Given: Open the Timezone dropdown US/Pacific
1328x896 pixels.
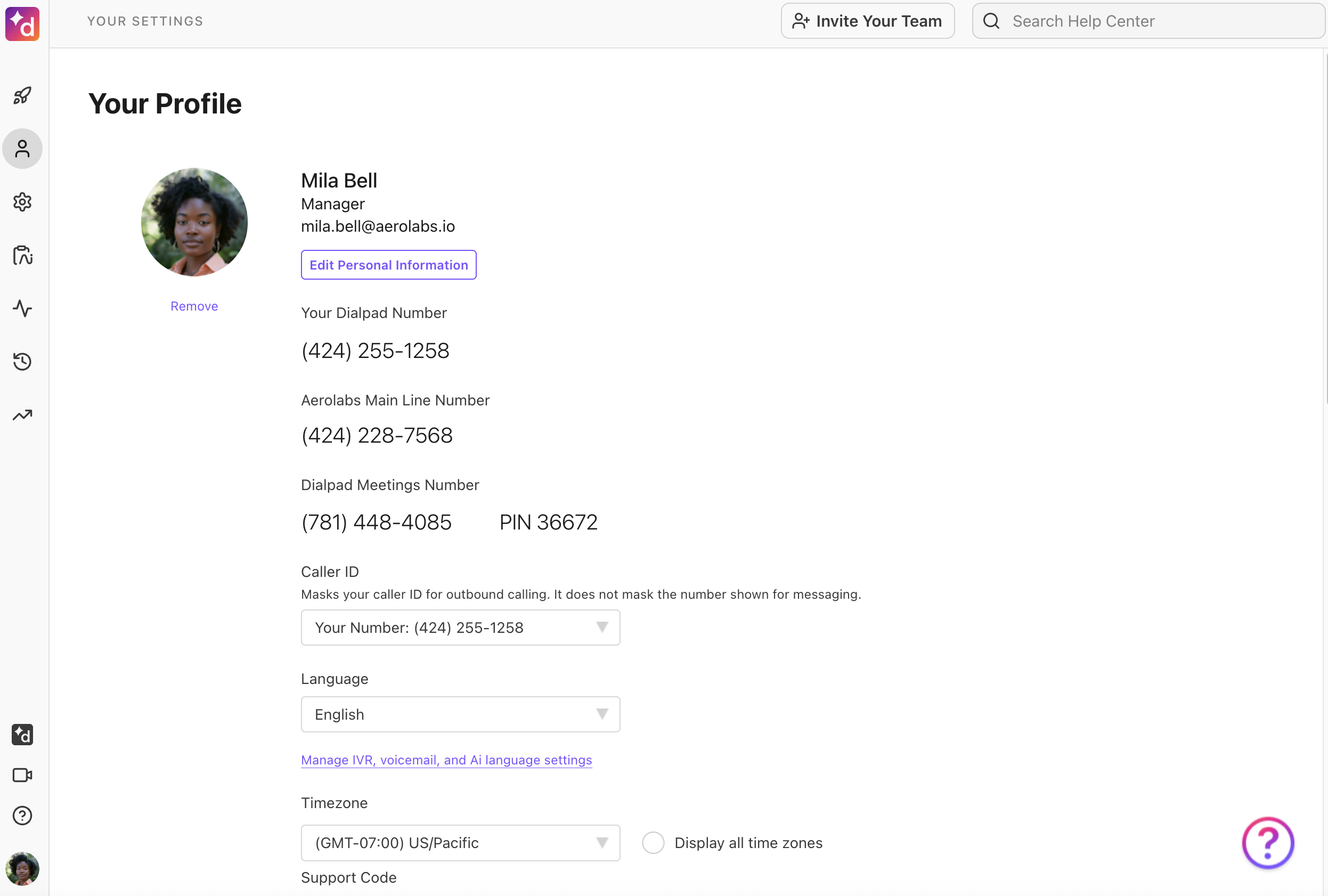Looking at the screenshot, I should pos(461,843).
